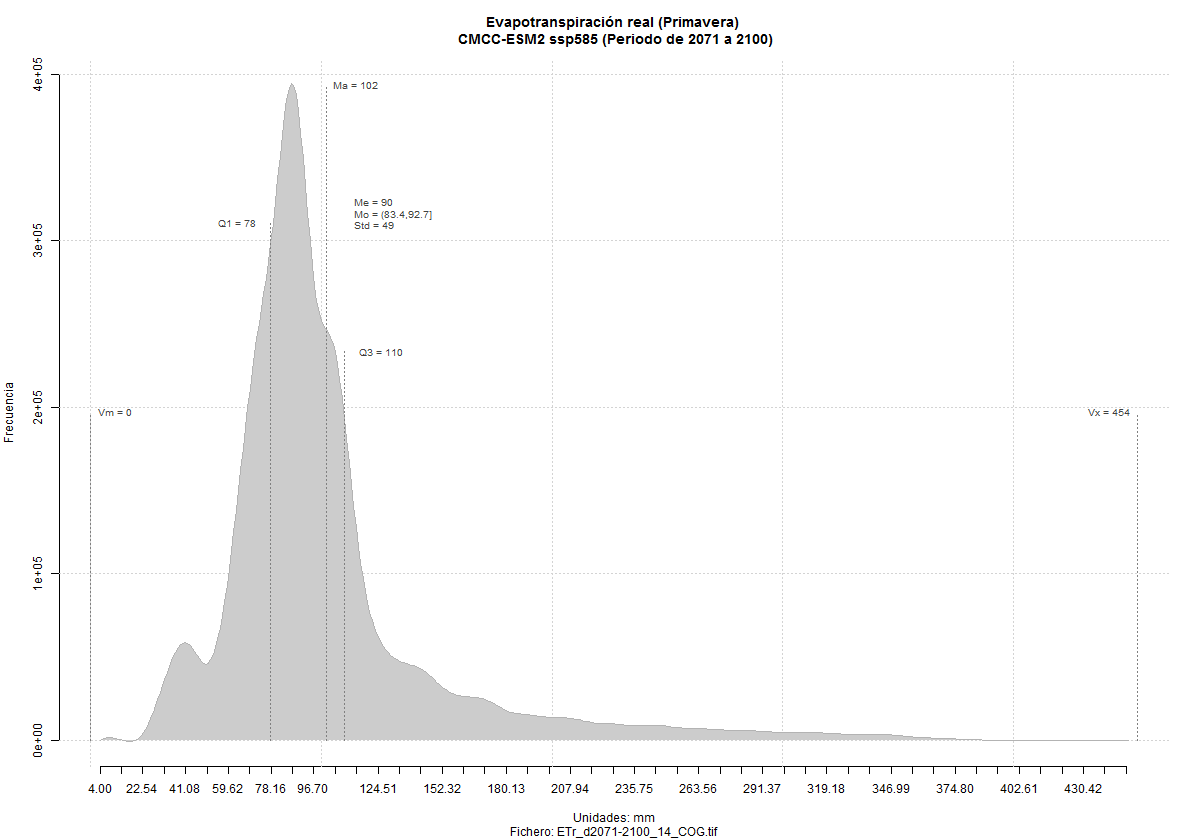Click the x-axis tick label '22.54'

point(141,789)
